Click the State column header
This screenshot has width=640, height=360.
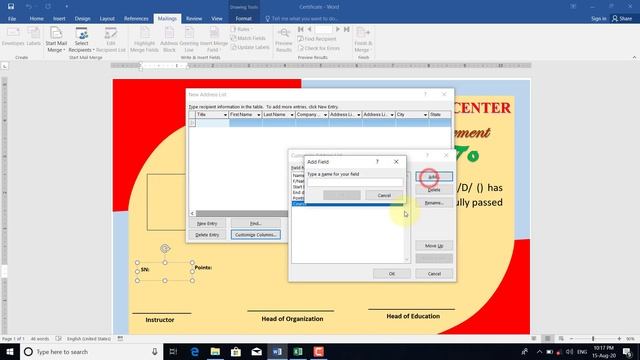(440, 115)
